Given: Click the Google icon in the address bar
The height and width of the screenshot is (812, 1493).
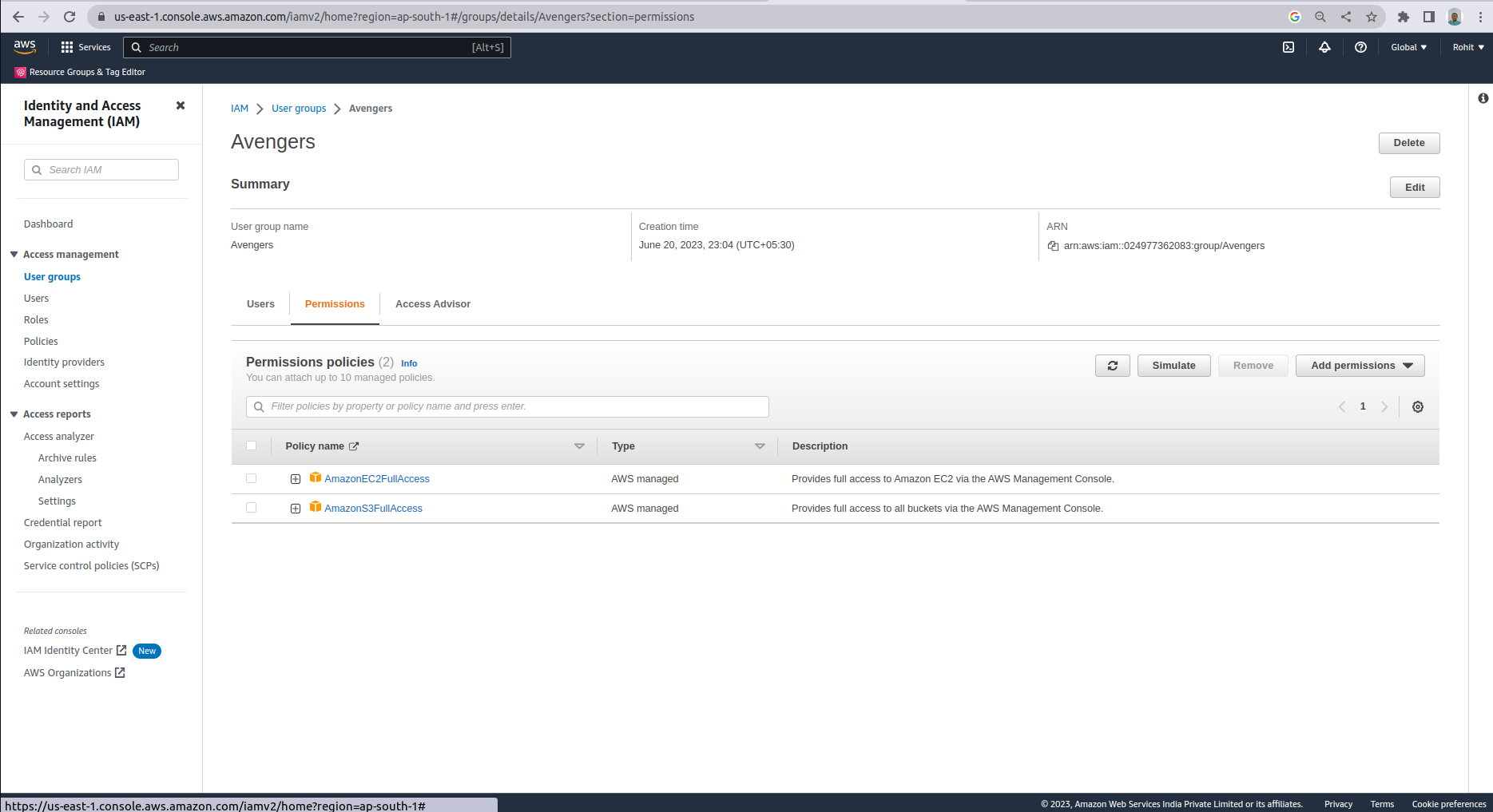Looking at the screenshot, I should point(1295,17).
